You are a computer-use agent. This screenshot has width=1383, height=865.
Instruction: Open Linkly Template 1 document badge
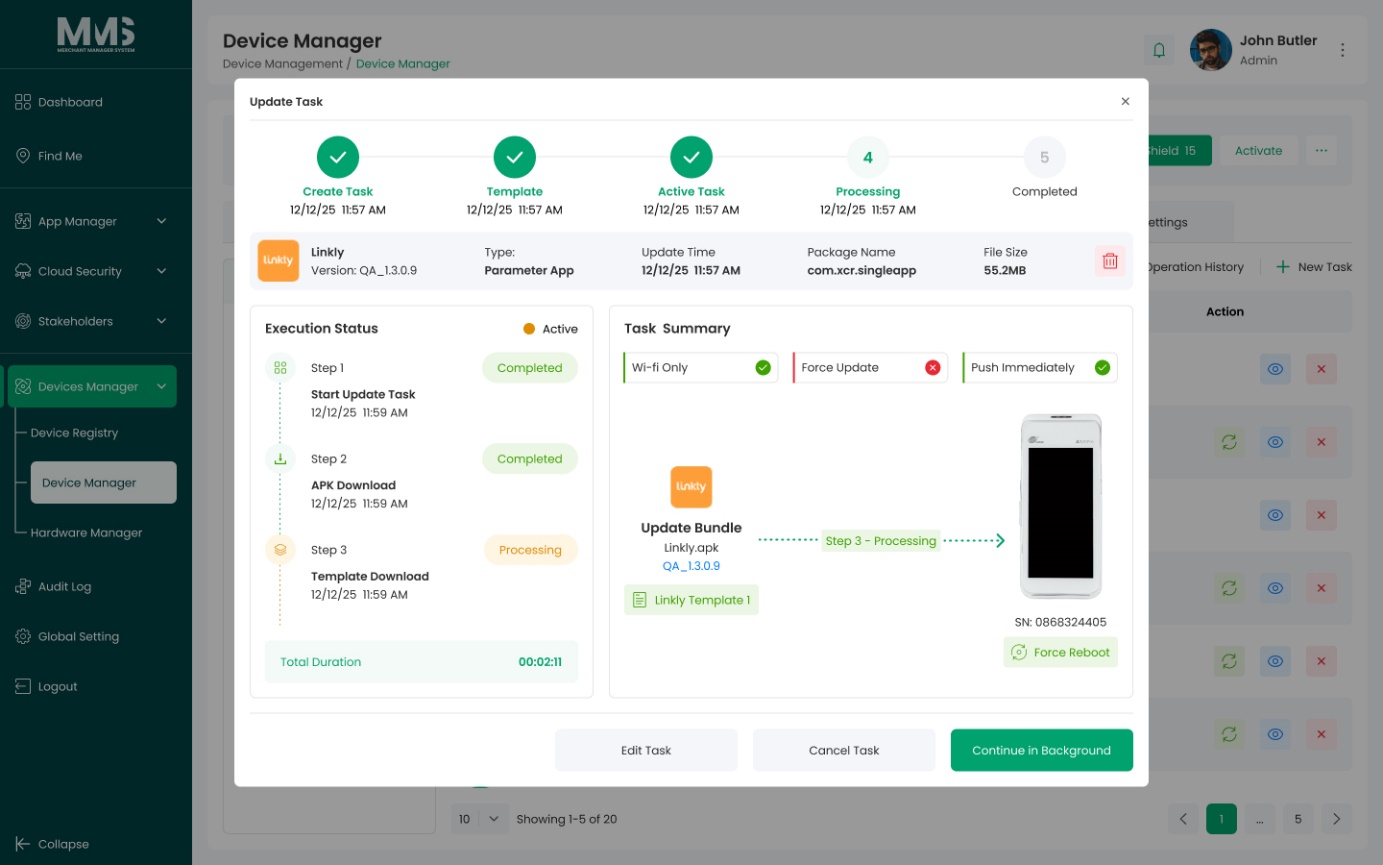(691, 600)
